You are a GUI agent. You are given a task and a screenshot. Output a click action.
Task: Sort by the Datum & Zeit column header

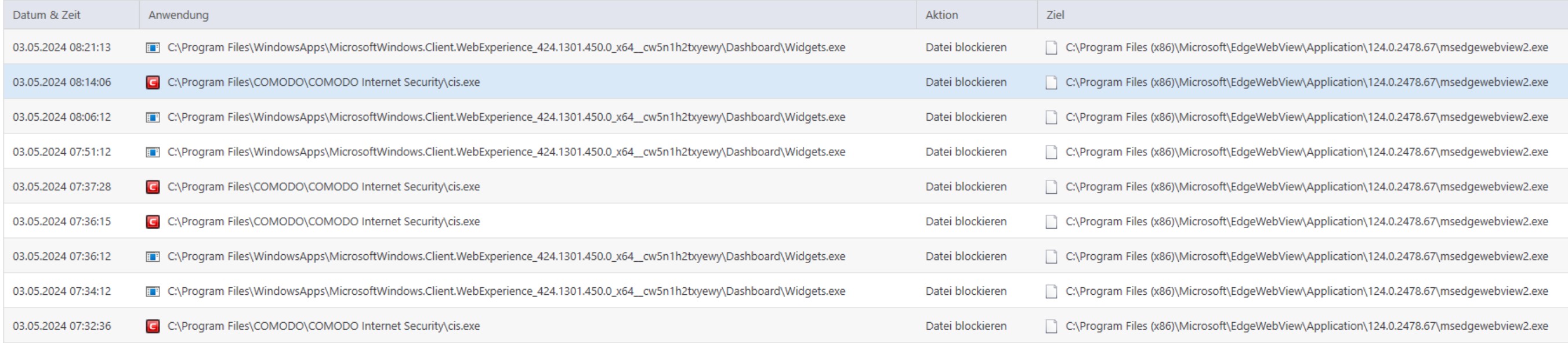pos(47,15)
